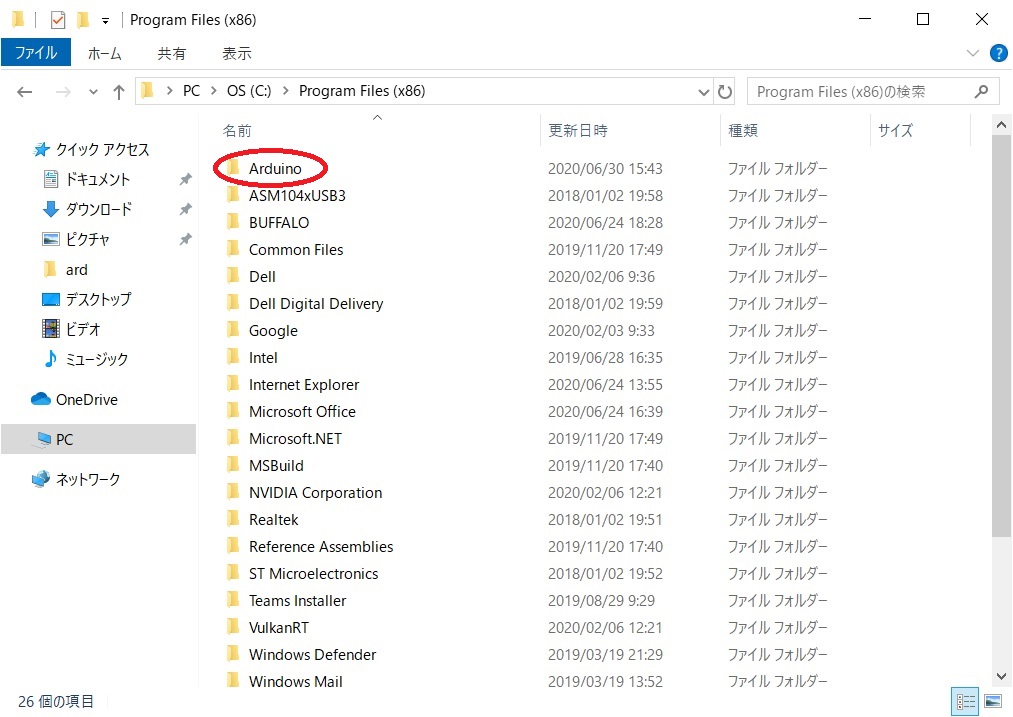
Task: Open the recent locations dropdown arrow
Action: point(93,91)
